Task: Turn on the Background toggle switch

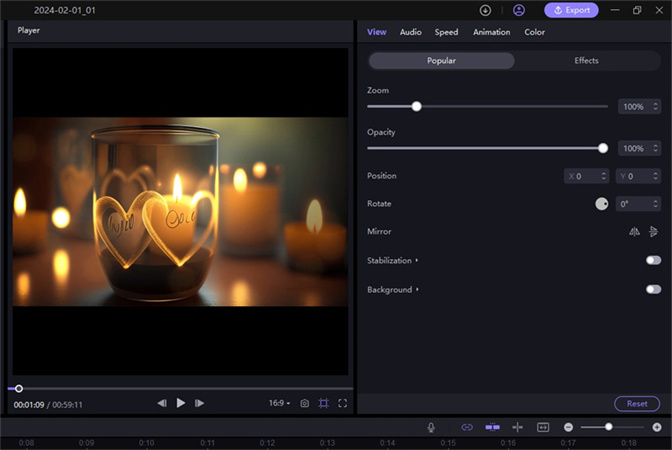Action: [653, 289]
